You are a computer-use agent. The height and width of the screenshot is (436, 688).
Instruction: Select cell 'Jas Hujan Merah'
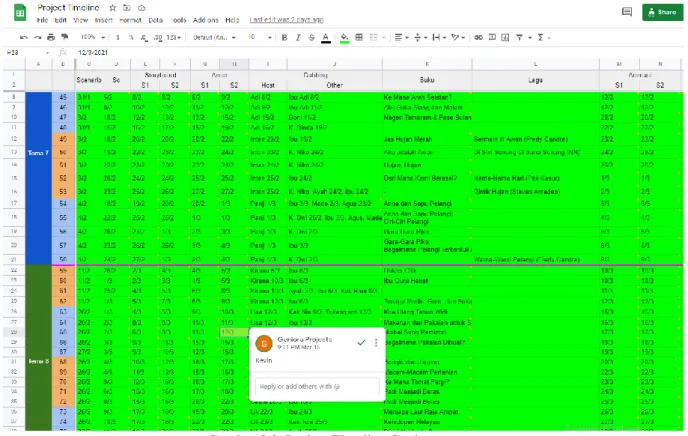(427, 139)
